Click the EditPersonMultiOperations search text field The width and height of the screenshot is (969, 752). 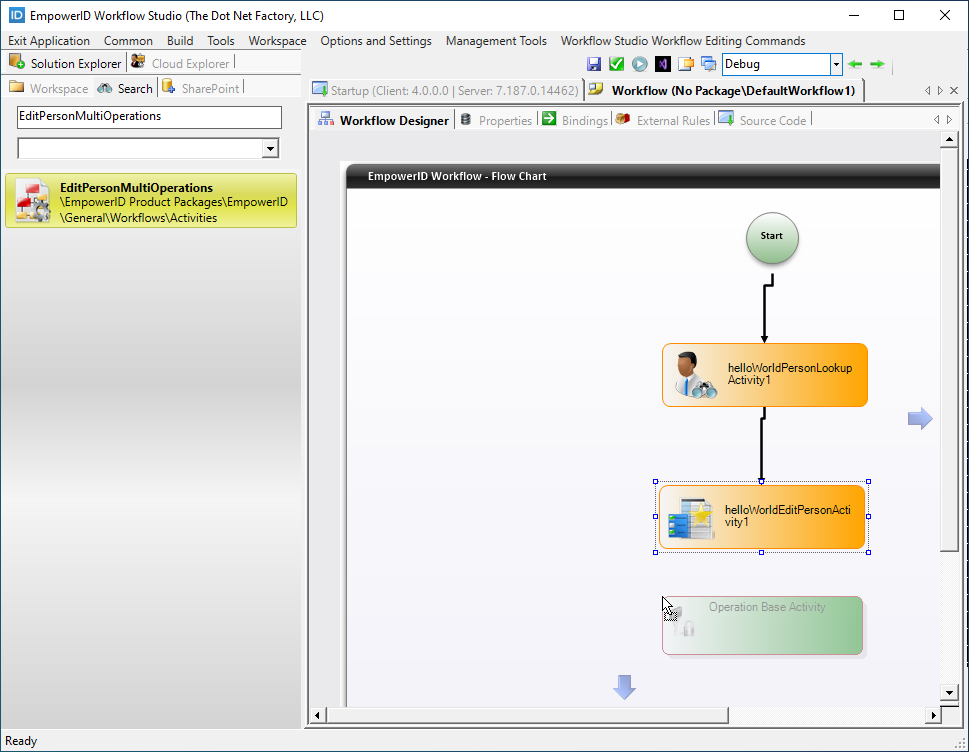click(x=149, y=116)
